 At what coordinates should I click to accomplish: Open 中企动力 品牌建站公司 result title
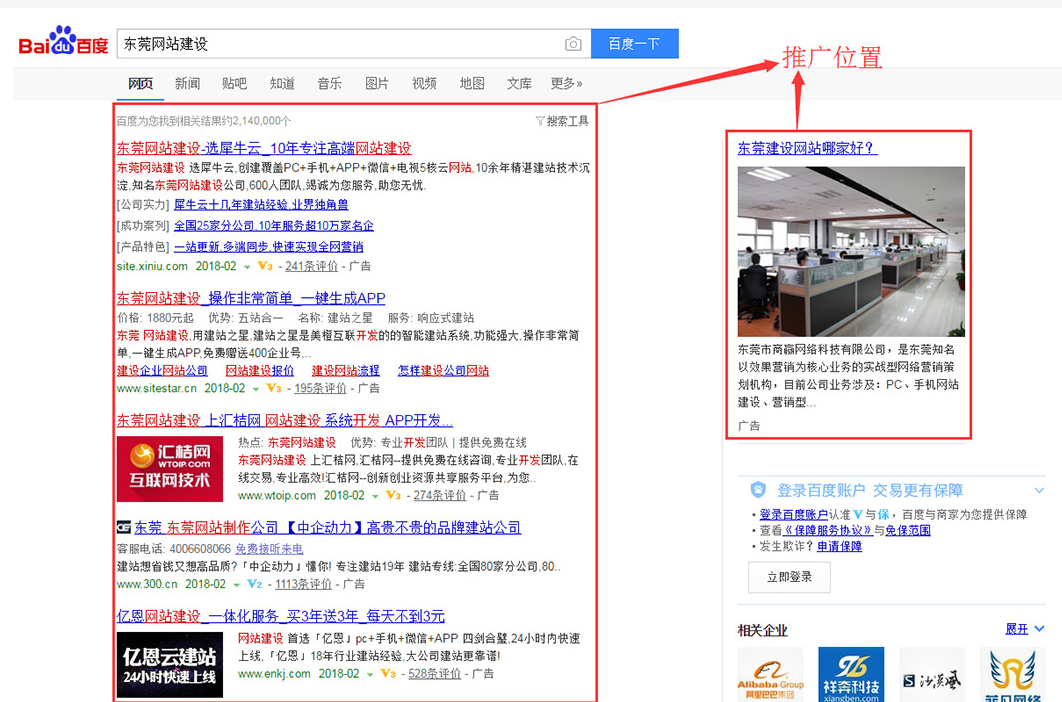328,527
